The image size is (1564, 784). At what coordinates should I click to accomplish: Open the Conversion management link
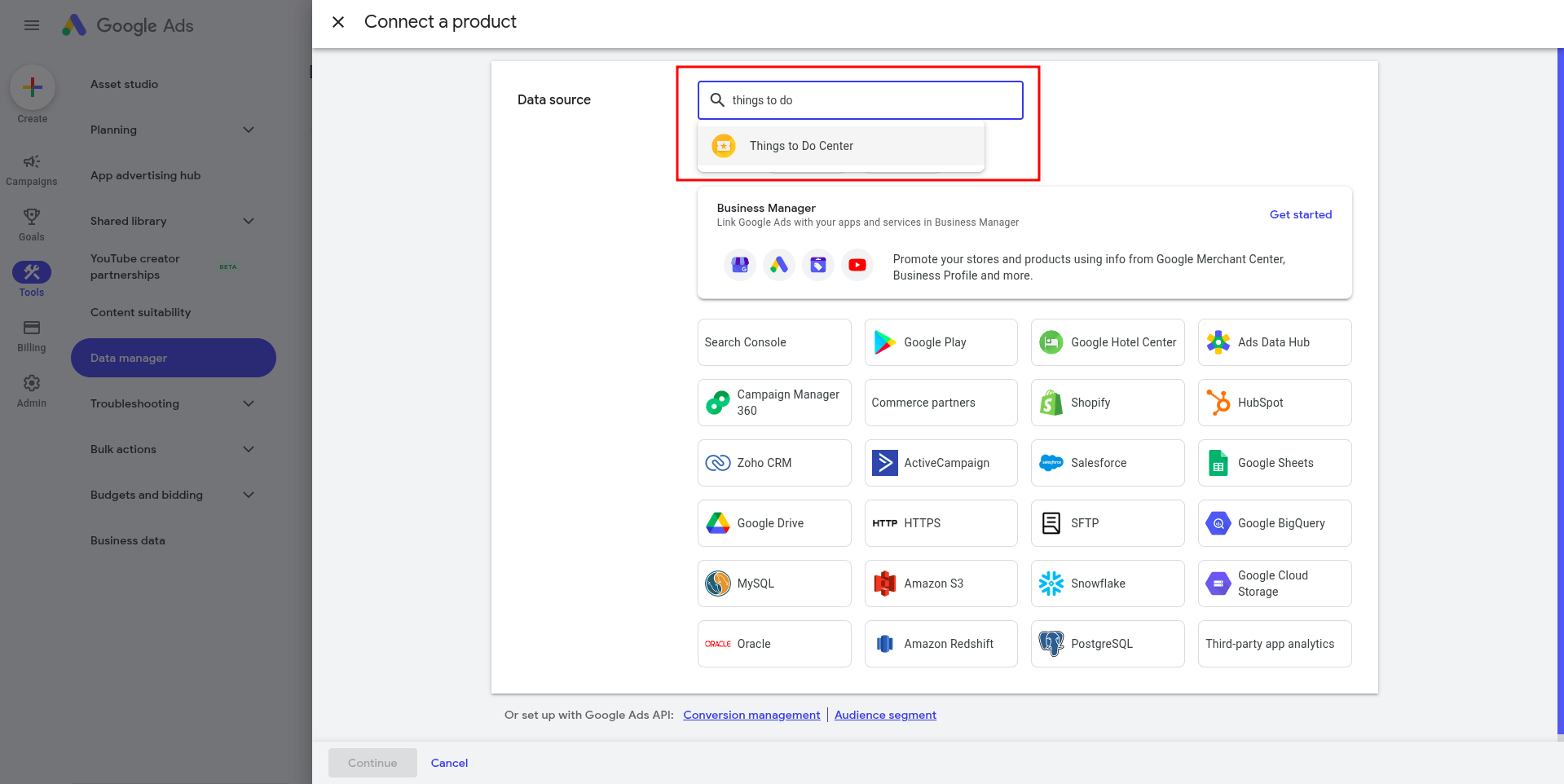tap(751, 715)
